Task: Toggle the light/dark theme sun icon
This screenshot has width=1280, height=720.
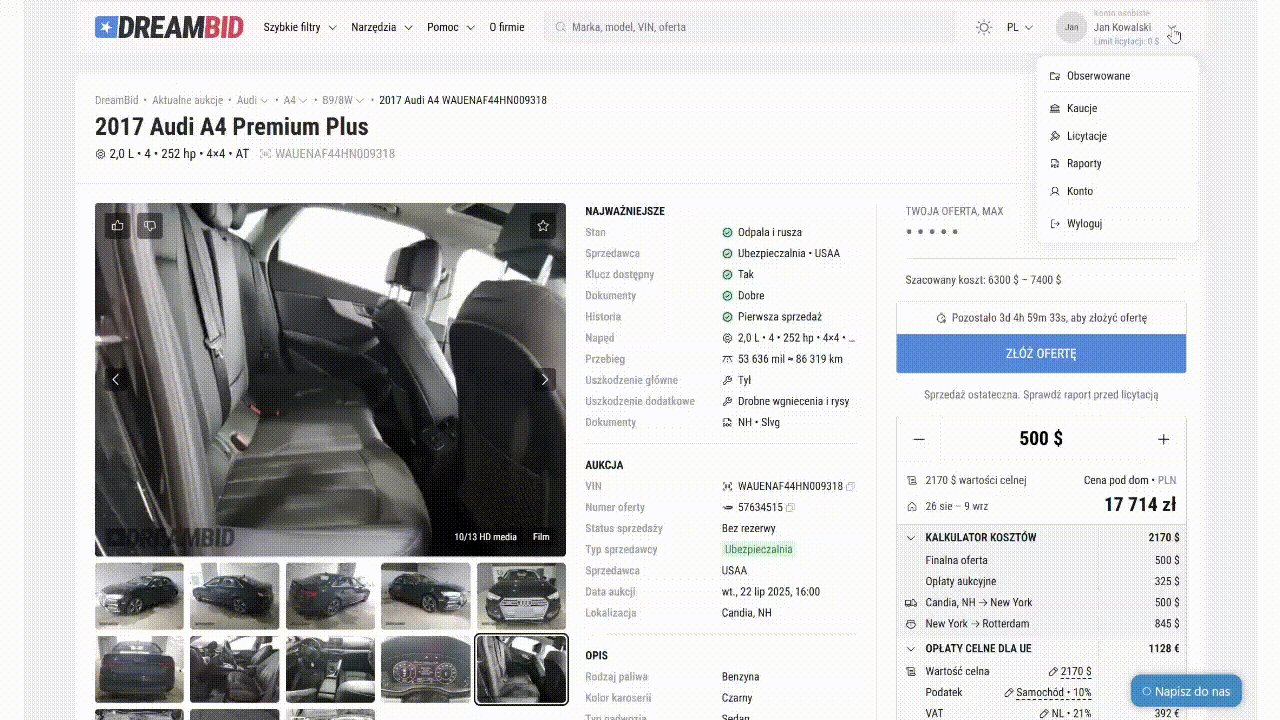Action: point(984,27)
